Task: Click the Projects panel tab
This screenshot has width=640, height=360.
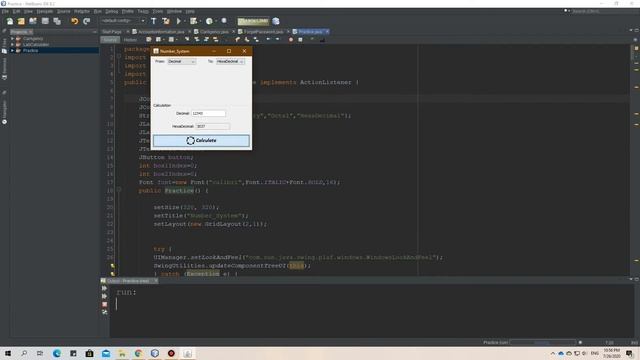Action: tap(21, 31)
